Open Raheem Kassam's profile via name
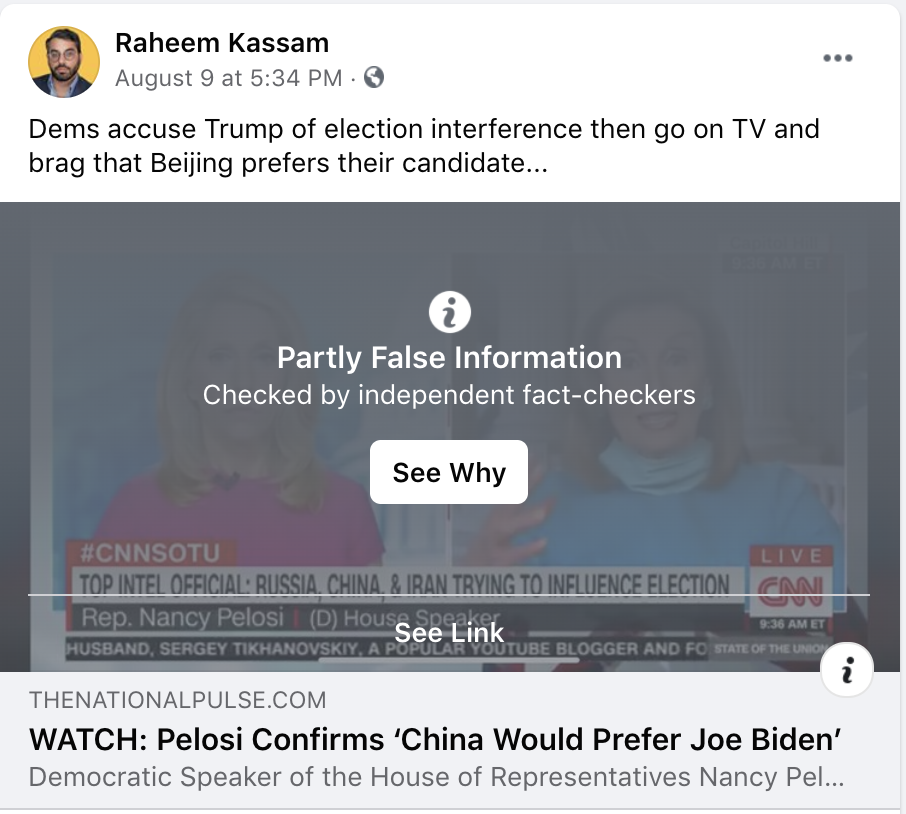Screen dimensions: 906x814 point(222,43)
